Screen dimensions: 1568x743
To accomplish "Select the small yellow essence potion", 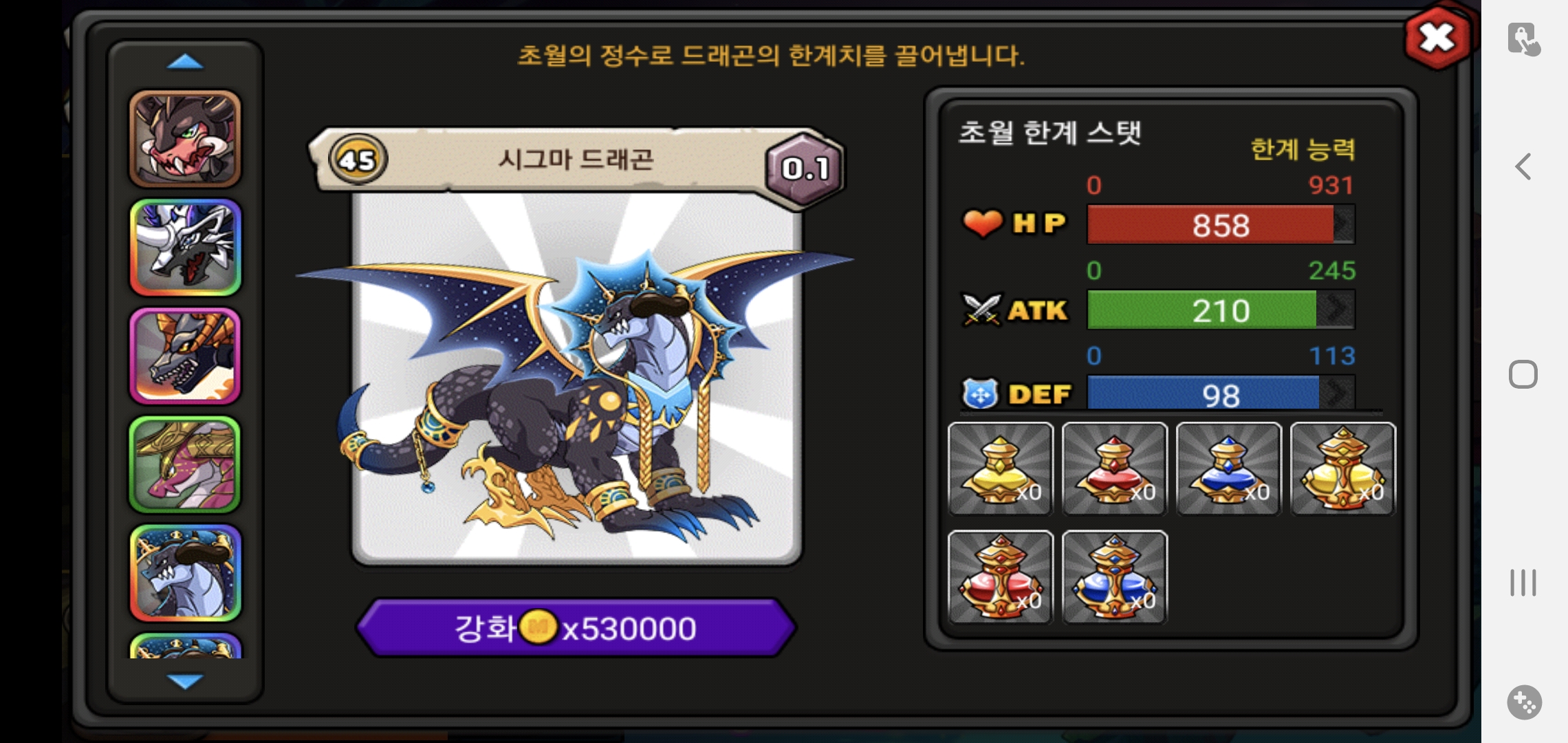I will [x=1001, y=469].
